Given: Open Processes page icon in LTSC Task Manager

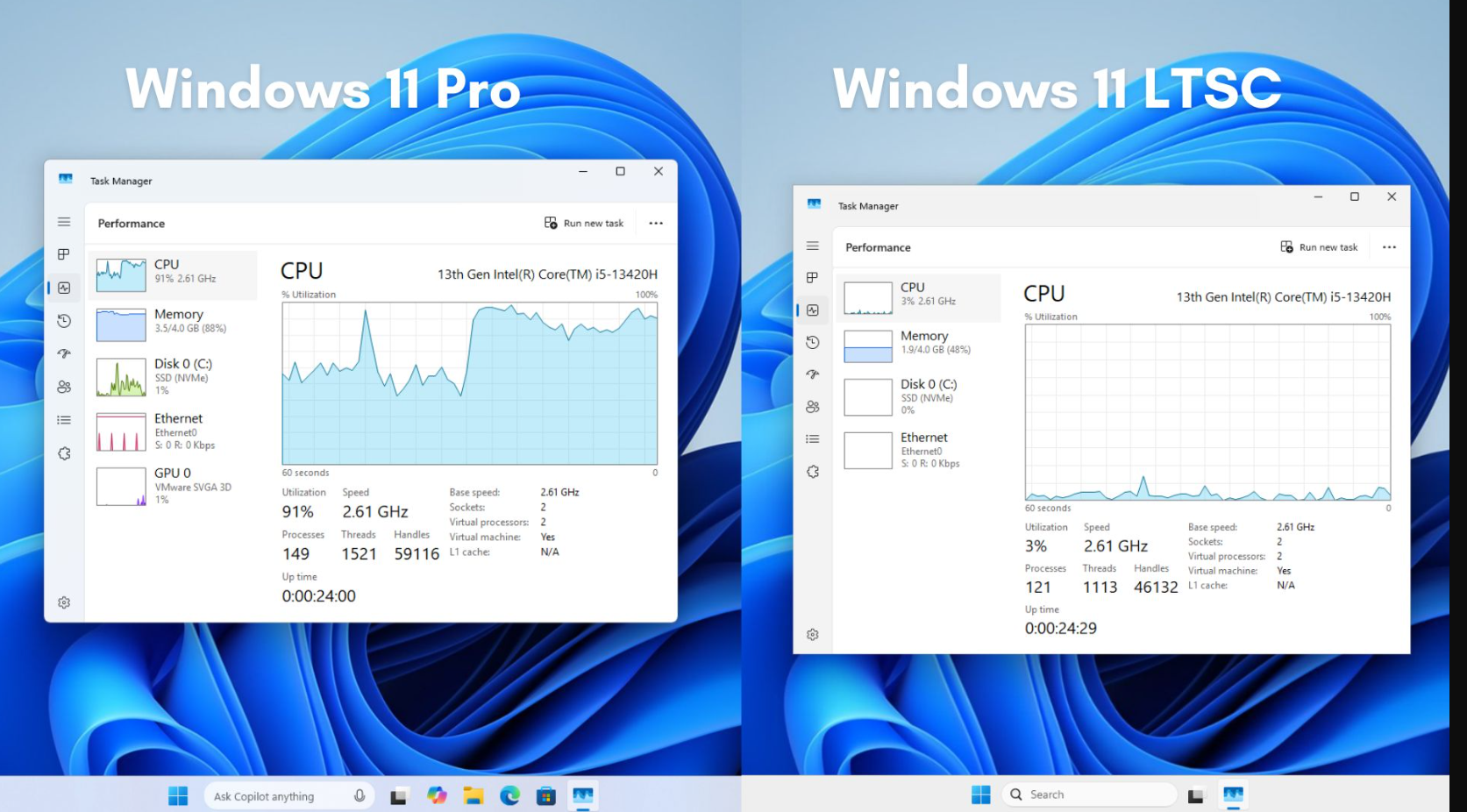Looking at the screenshot, I should (x=813, y=278).
